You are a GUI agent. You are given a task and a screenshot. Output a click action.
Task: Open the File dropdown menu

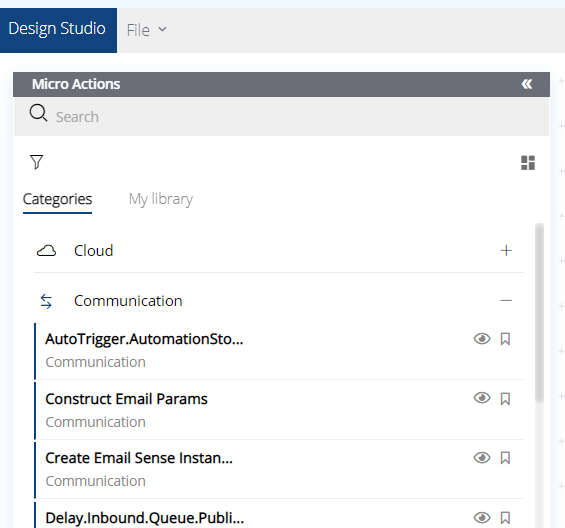tap(146, 30)
